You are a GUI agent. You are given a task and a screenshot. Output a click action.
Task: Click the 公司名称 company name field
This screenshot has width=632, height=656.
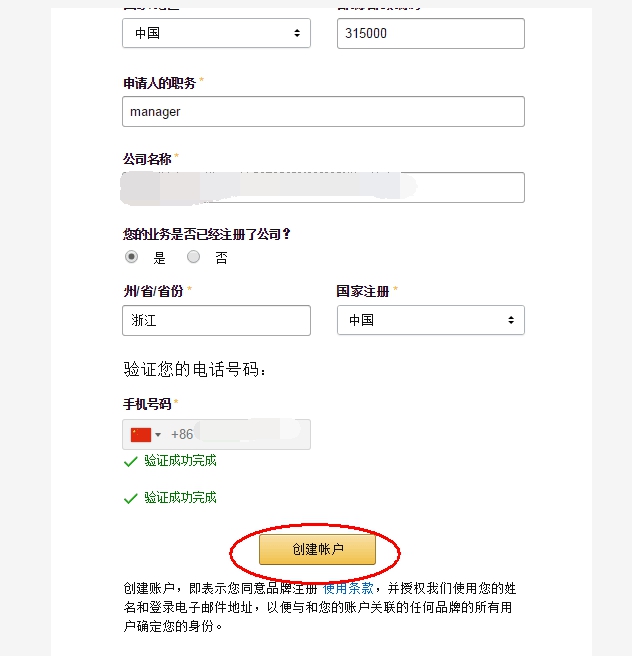(x=323, y=187)
